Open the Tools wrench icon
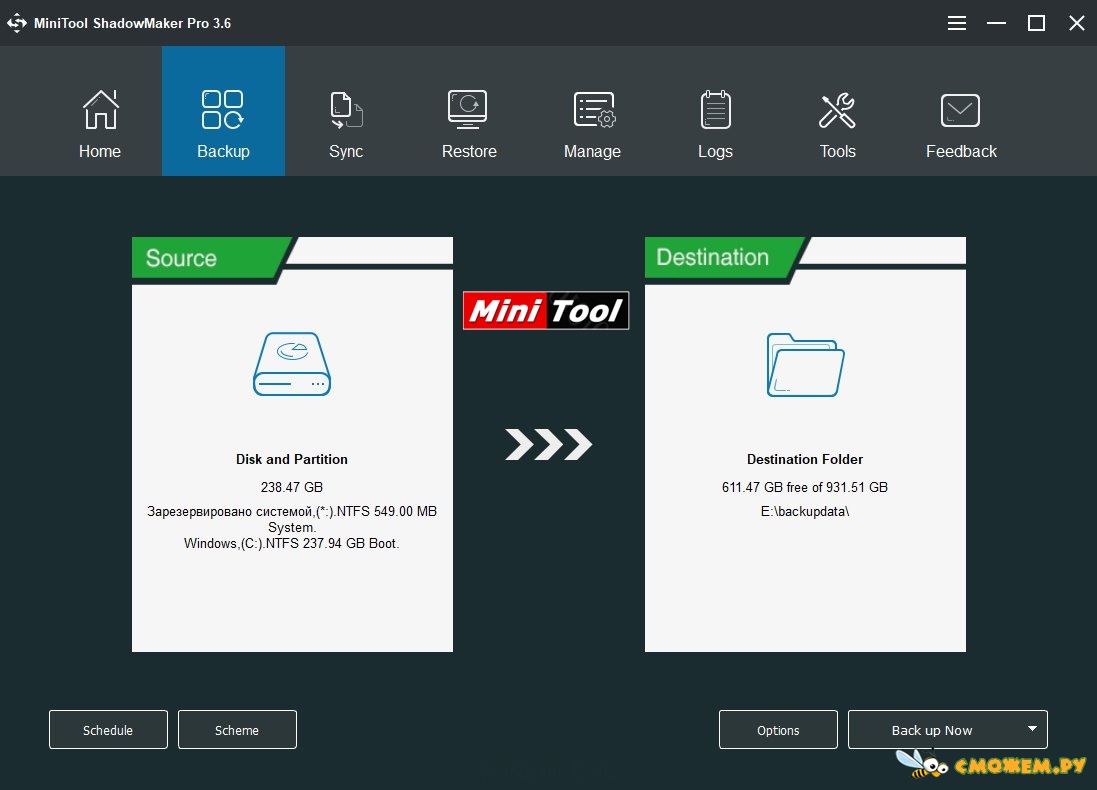1097x790 pixels. pos(837,111)
